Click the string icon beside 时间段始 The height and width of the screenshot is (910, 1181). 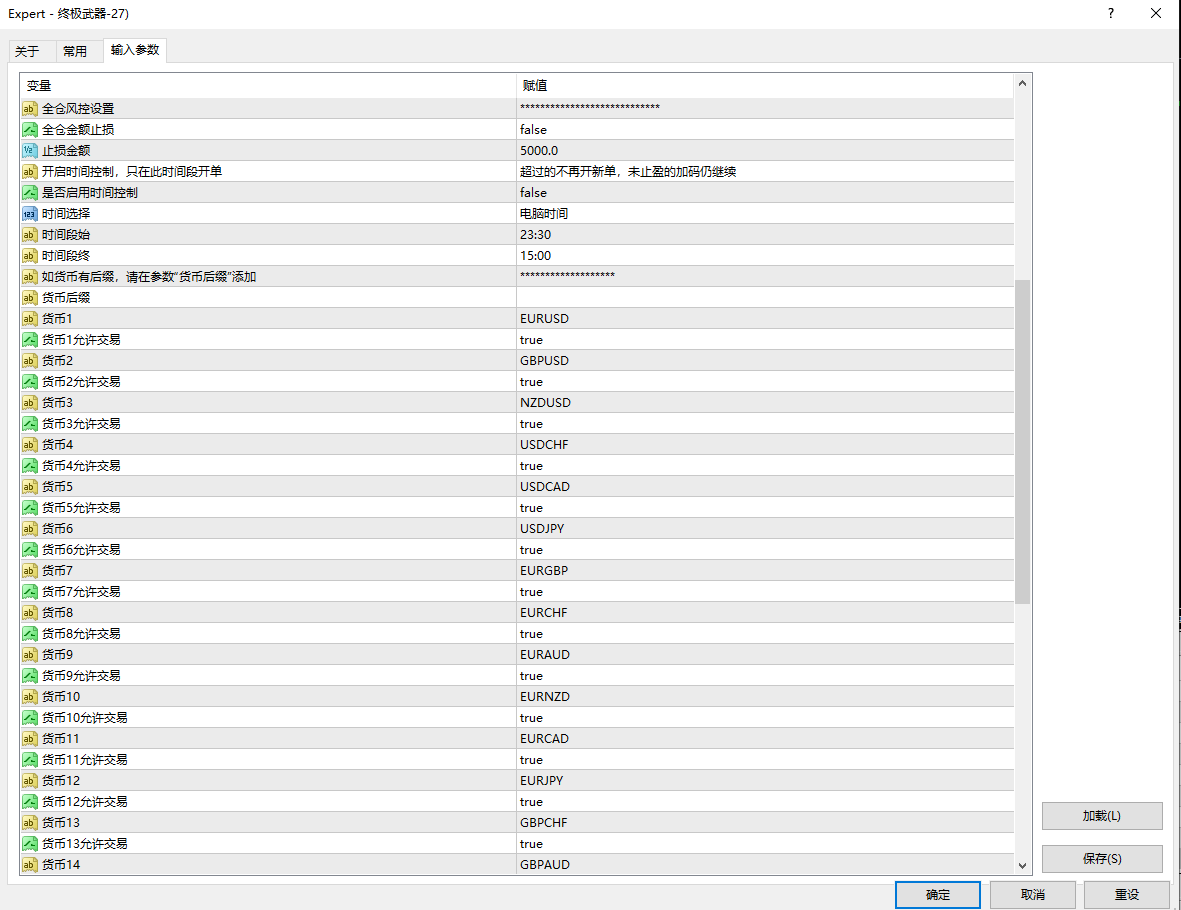tap(29, 235)
